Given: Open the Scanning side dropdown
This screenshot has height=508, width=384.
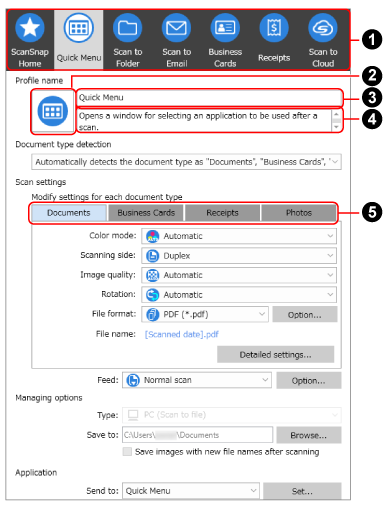Looking at the screenshot, I should click(x=239, y=256).
